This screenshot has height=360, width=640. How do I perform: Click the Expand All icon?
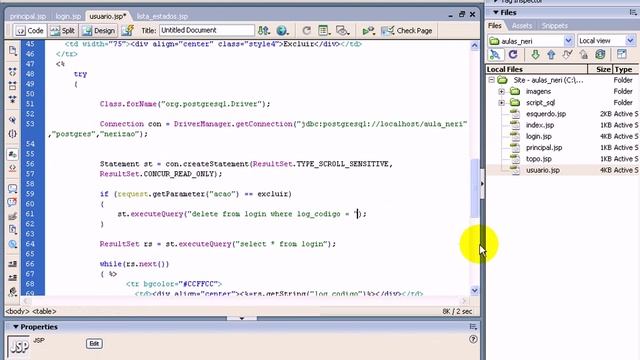point(13,99)
